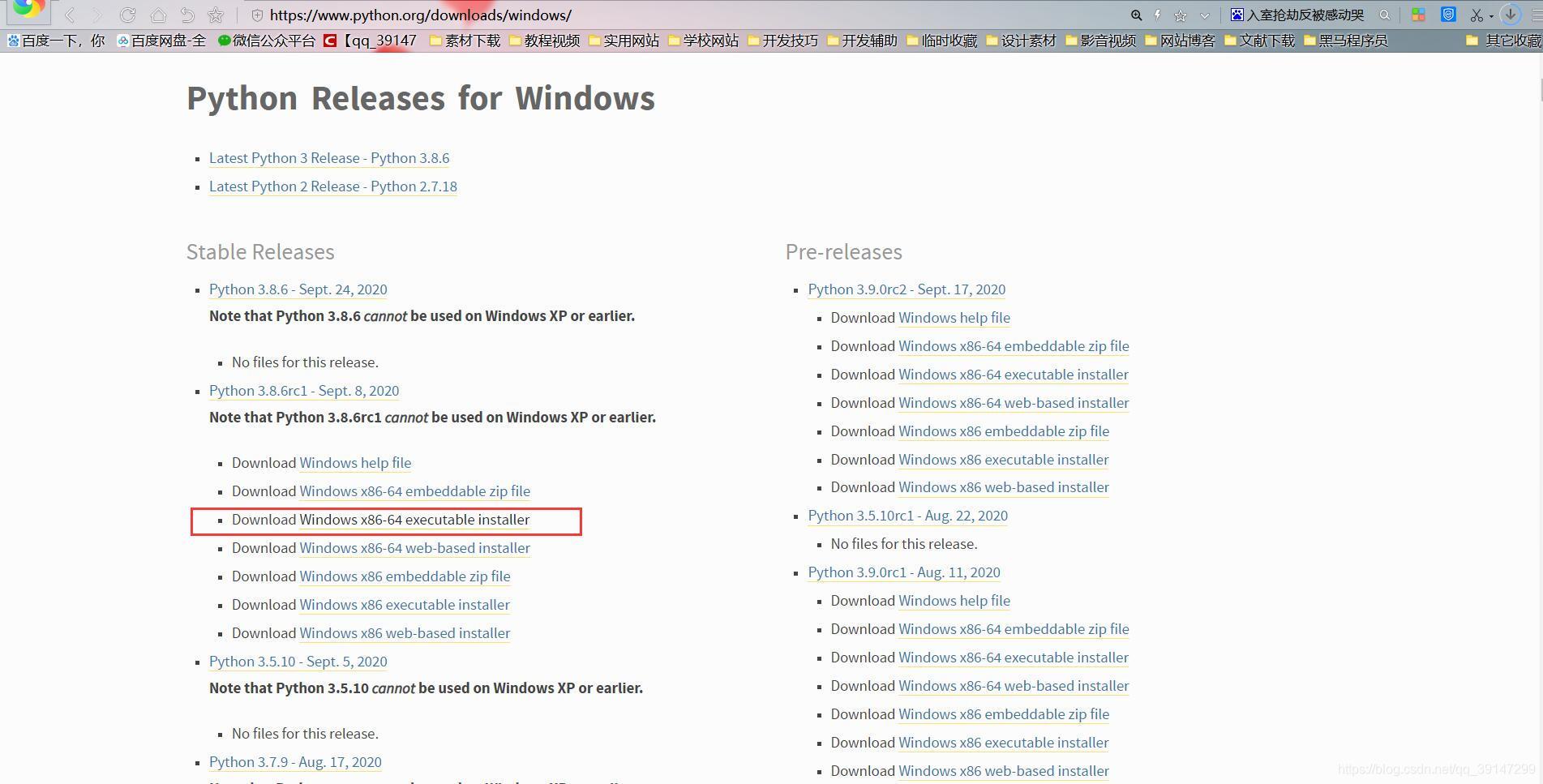Open the Python 3.5.10 - Sept. 5, 2020 release
The image size is (1543, 784).
tap(298, 662)
